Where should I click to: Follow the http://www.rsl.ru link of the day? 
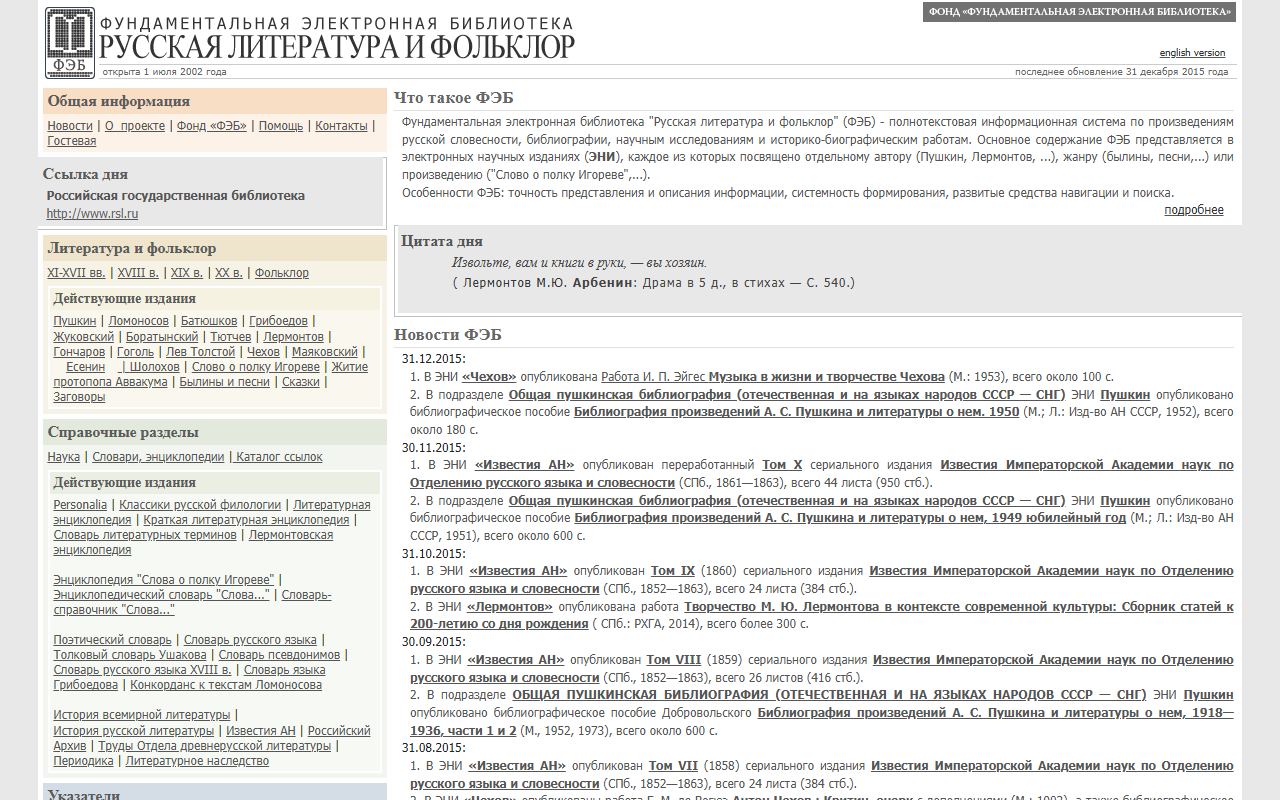pos(92,214)
